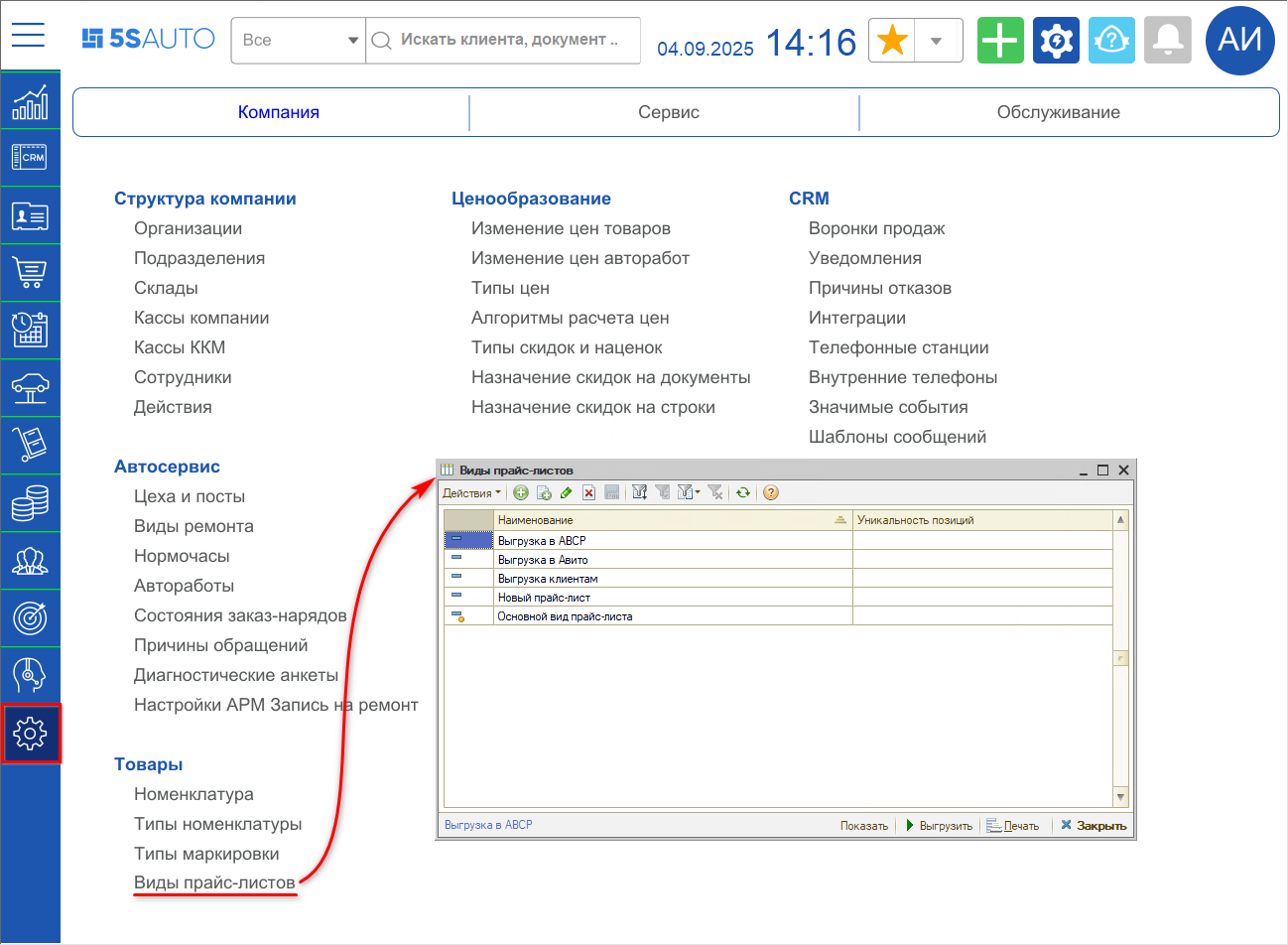Open the settings gear in sidebar

(31, 734)
